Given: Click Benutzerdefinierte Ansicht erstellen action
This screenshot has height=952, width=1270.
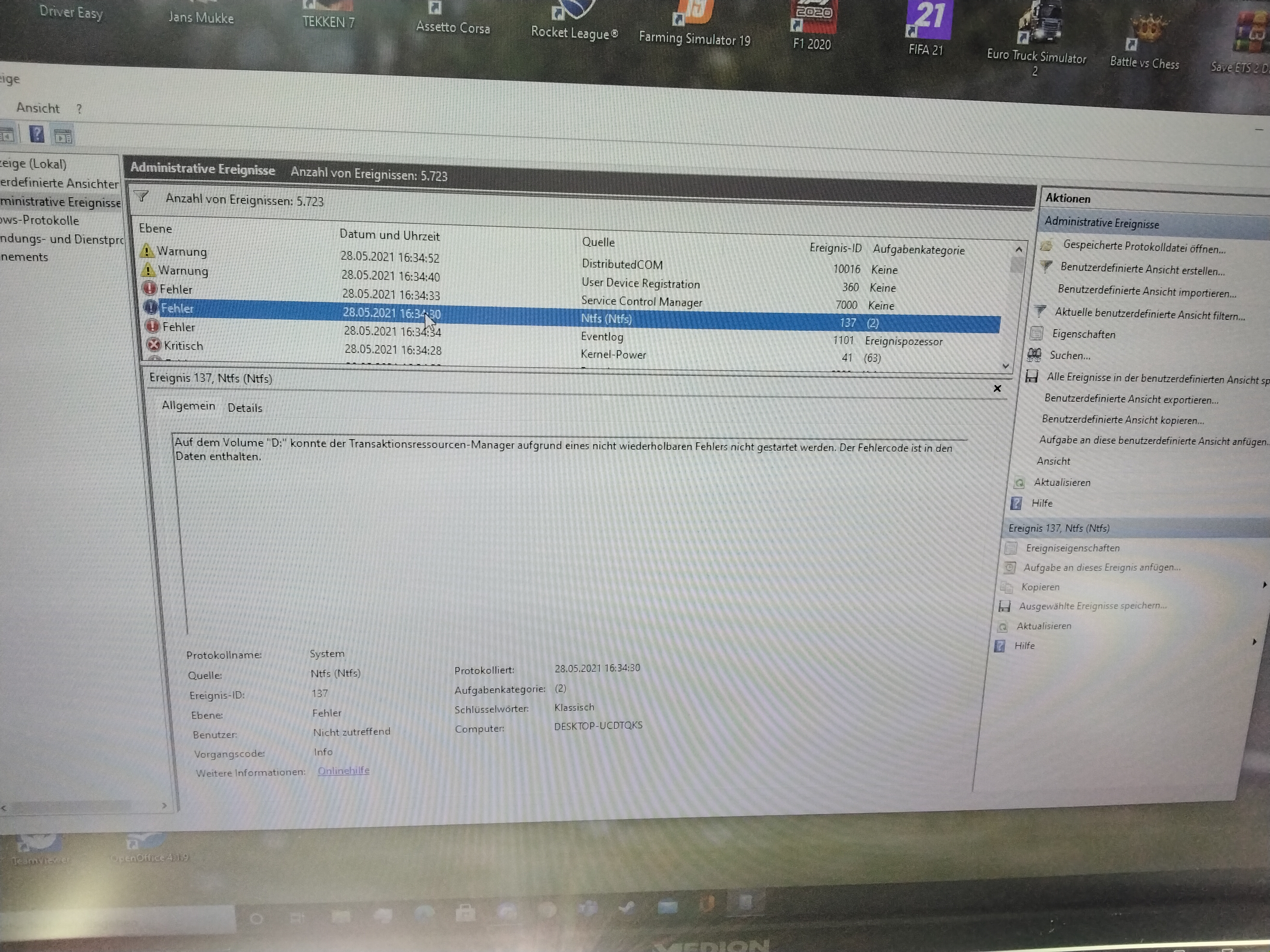Looking at the screenshot, I should pyautogui.click(x=1142, y=269).
